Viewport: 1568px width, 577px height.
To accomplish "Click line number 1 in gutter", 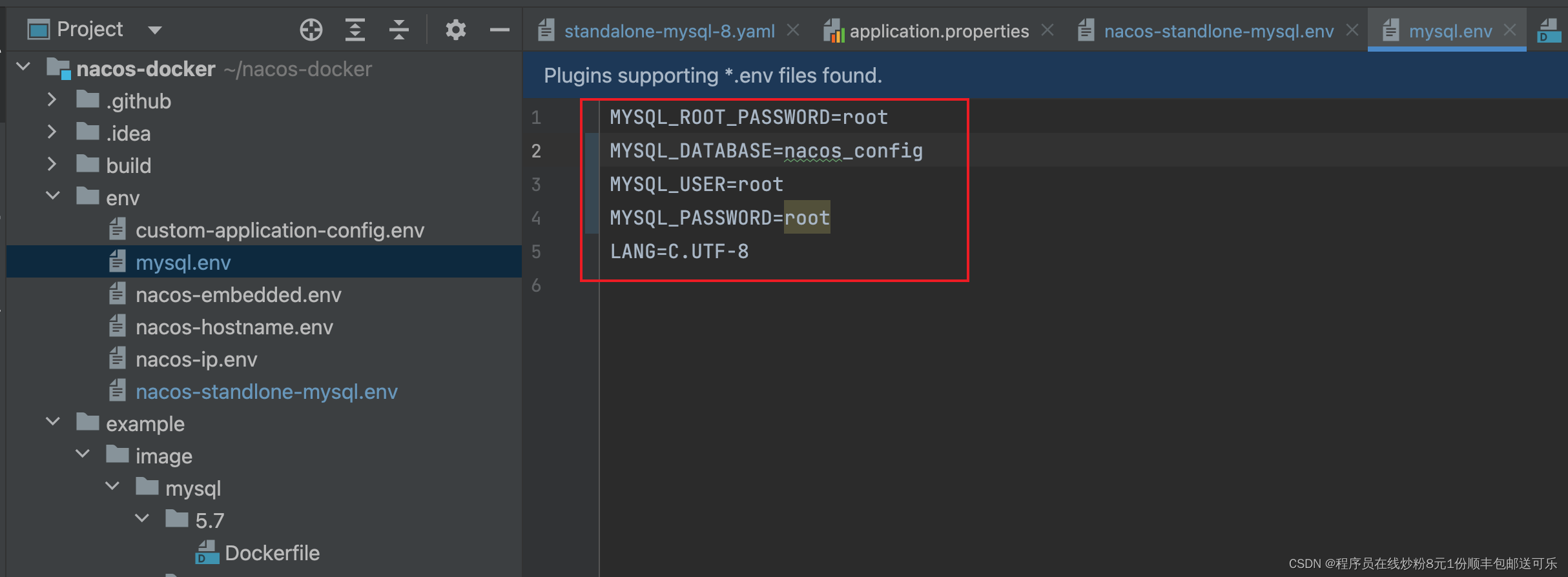I will pyautogui.click(x=536, y=117).
